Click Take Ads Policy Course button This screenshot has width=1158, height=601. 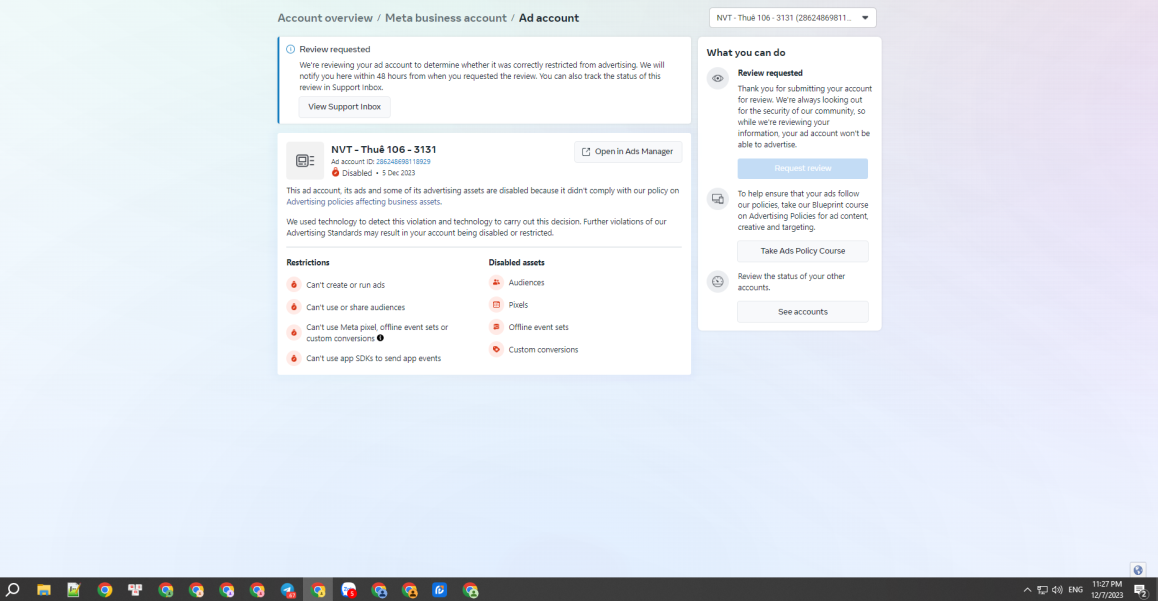pos(803,251)
